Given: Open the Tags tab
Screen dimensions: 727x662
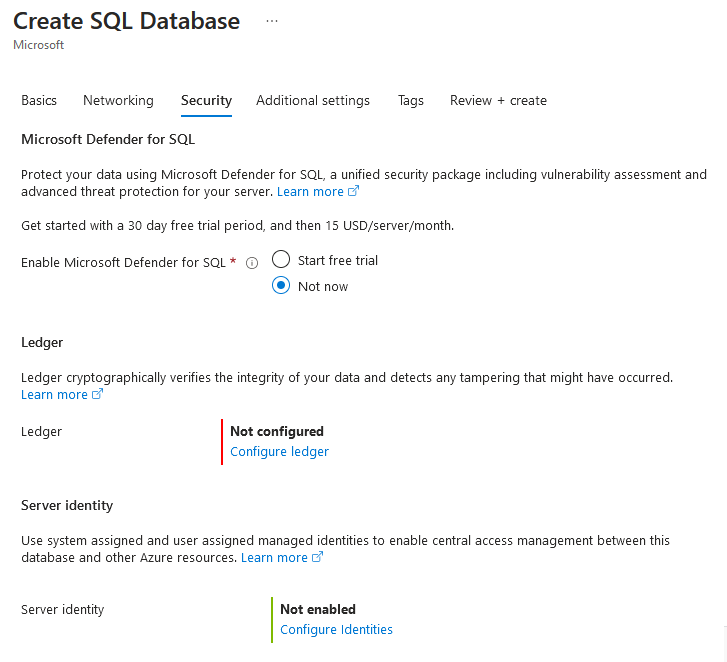Looking at the screenshot, I should coord(411,101).
